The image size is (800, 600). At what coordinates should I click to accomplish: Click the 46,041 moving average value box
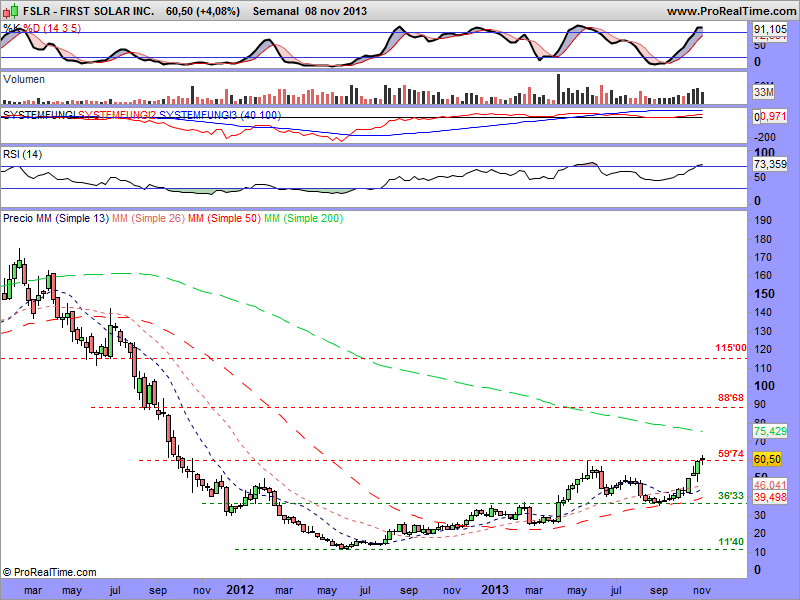(x=770, y=485)
